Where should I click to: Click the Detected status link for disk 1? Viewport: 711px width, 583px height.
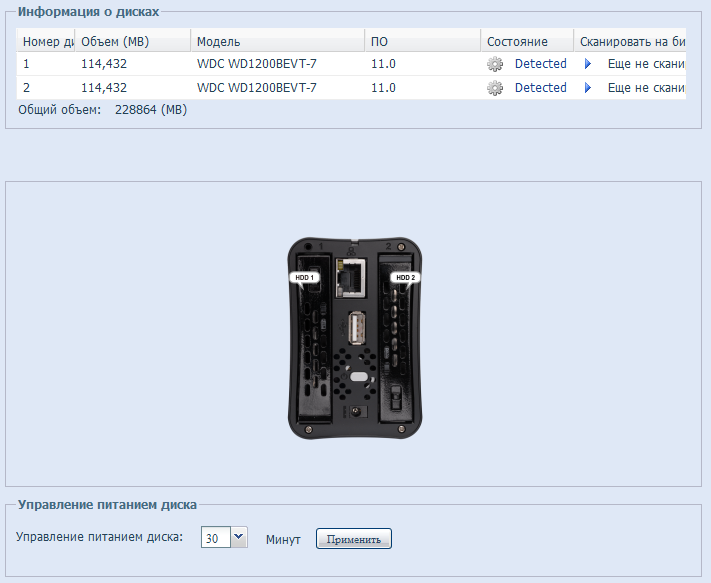tap(541, 64)
